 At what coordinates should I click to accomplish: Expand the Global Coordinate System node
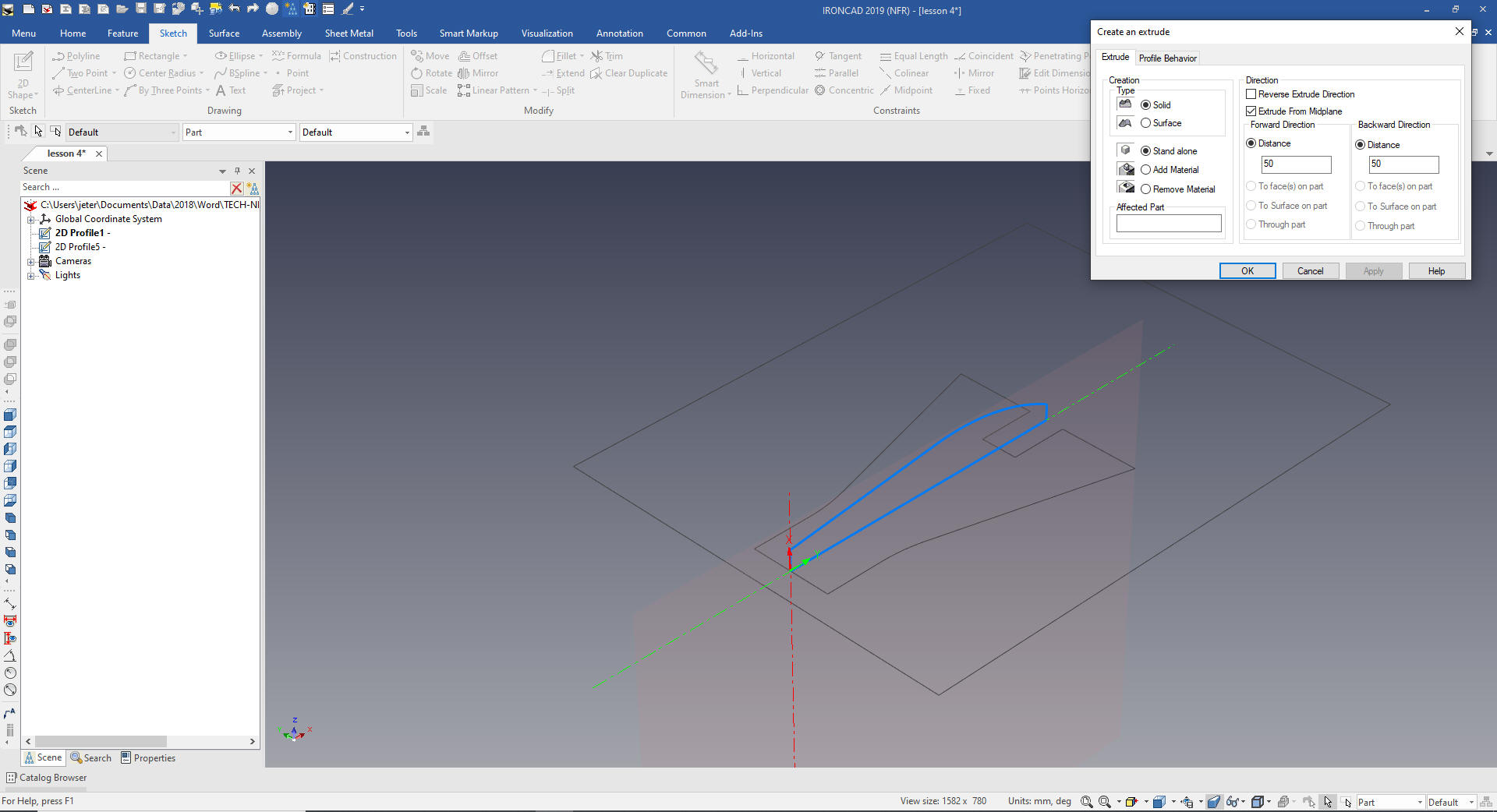click(x=31, y=220)
